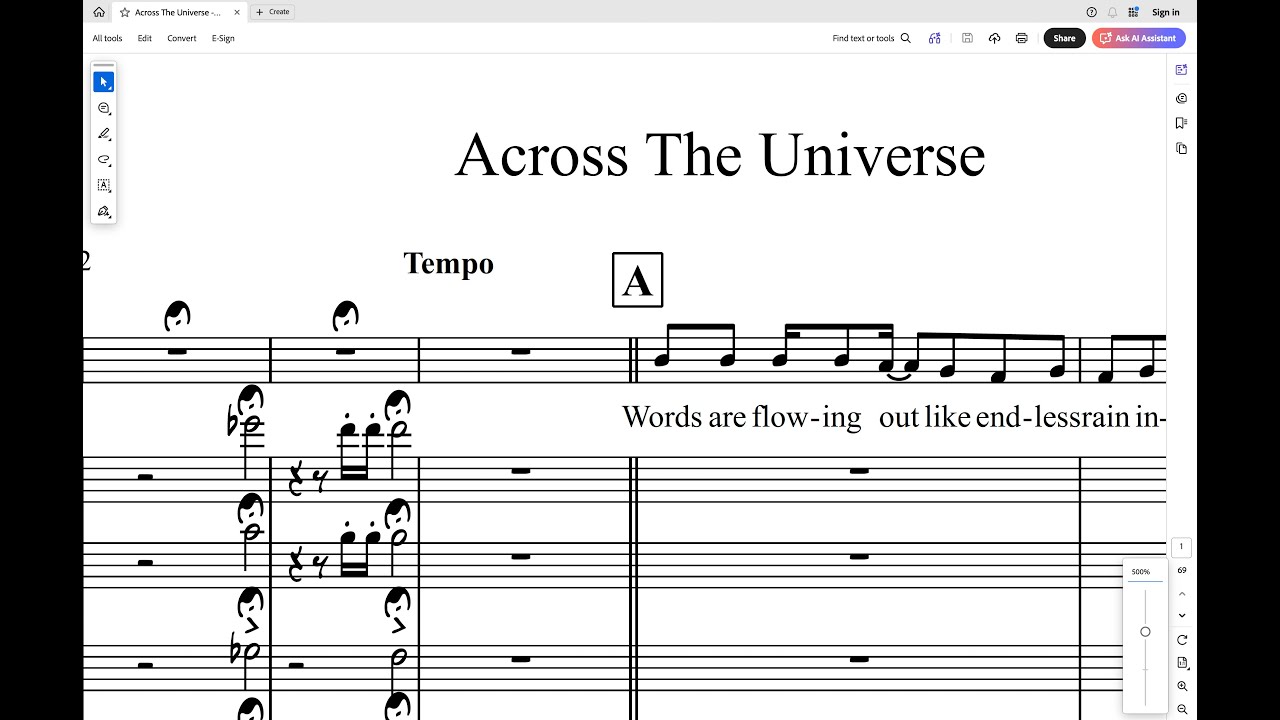Open the AI tools sparkle icon
The image size is (1280, 720).
(934, 38)
